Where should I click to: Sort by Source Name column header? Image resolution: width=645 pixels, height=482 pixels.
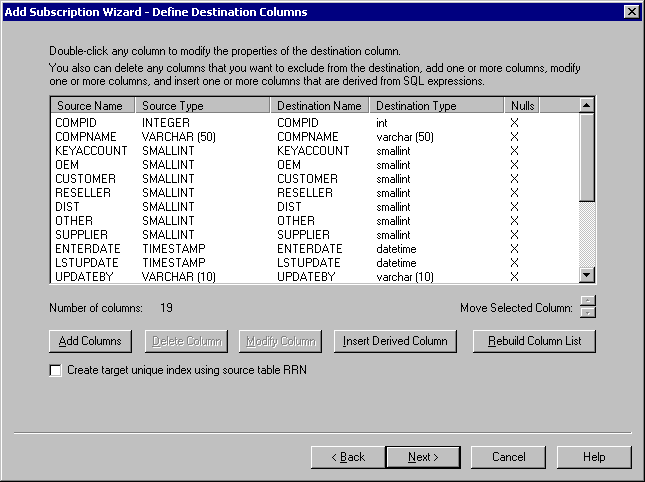tap(91, 105)
